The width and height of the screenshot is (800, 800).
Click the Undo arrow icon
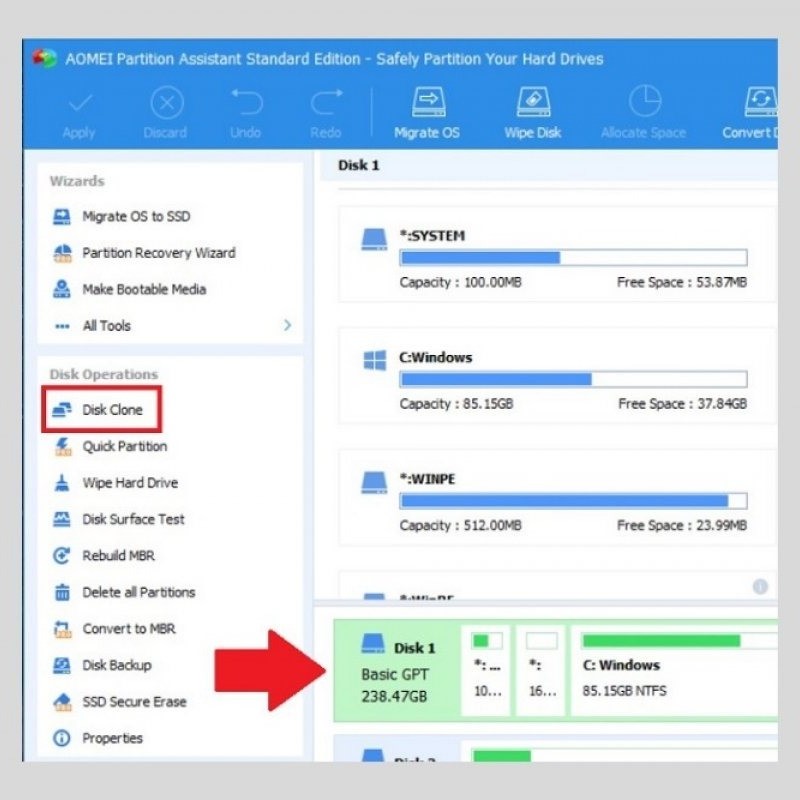[x=245, y=103]
